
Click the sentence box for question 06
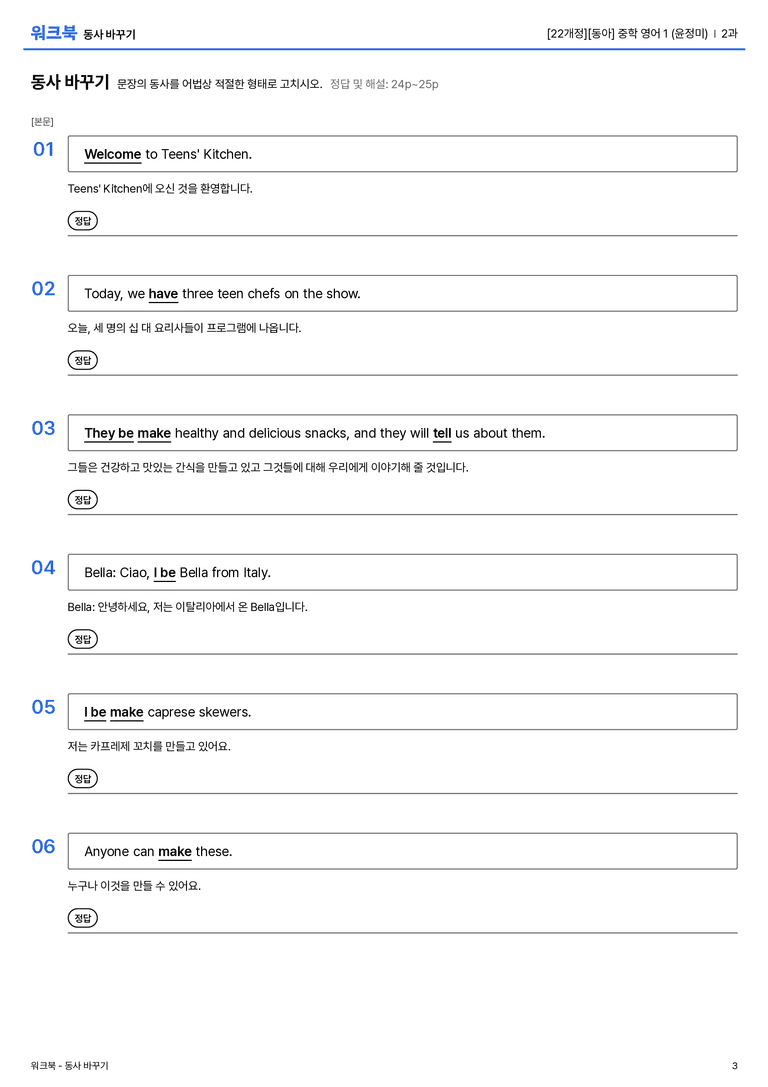pos(402,851)
